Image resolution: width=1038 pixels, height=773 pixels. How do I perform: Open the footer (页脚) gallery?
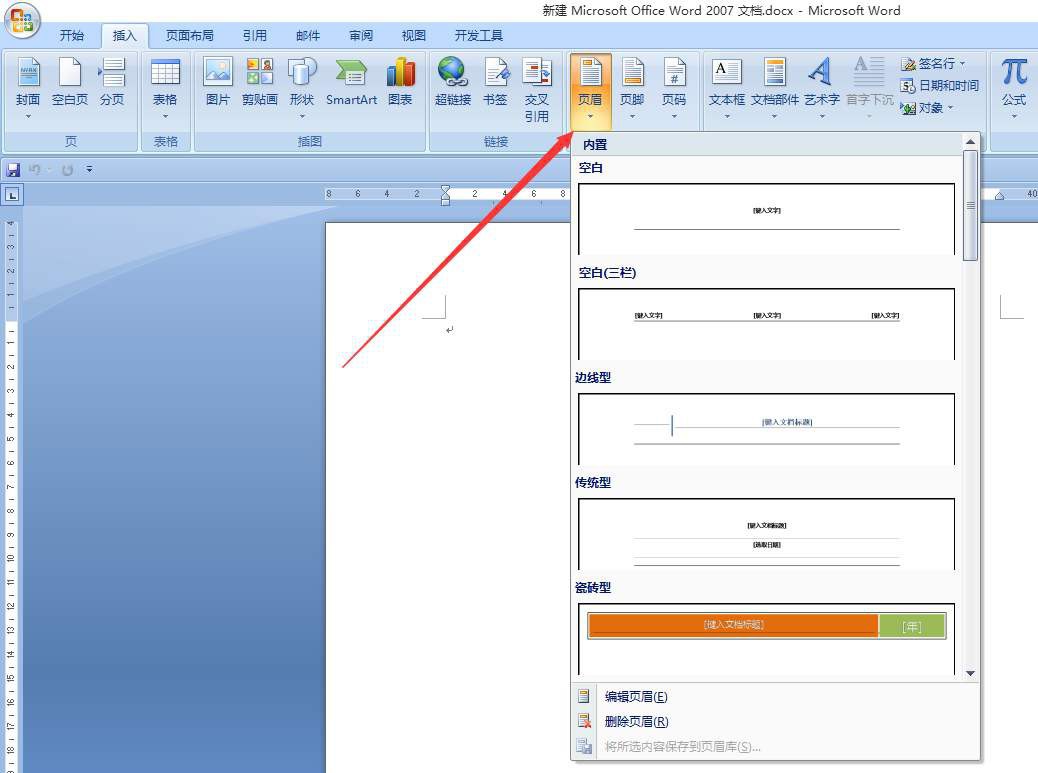click(632, 89)
